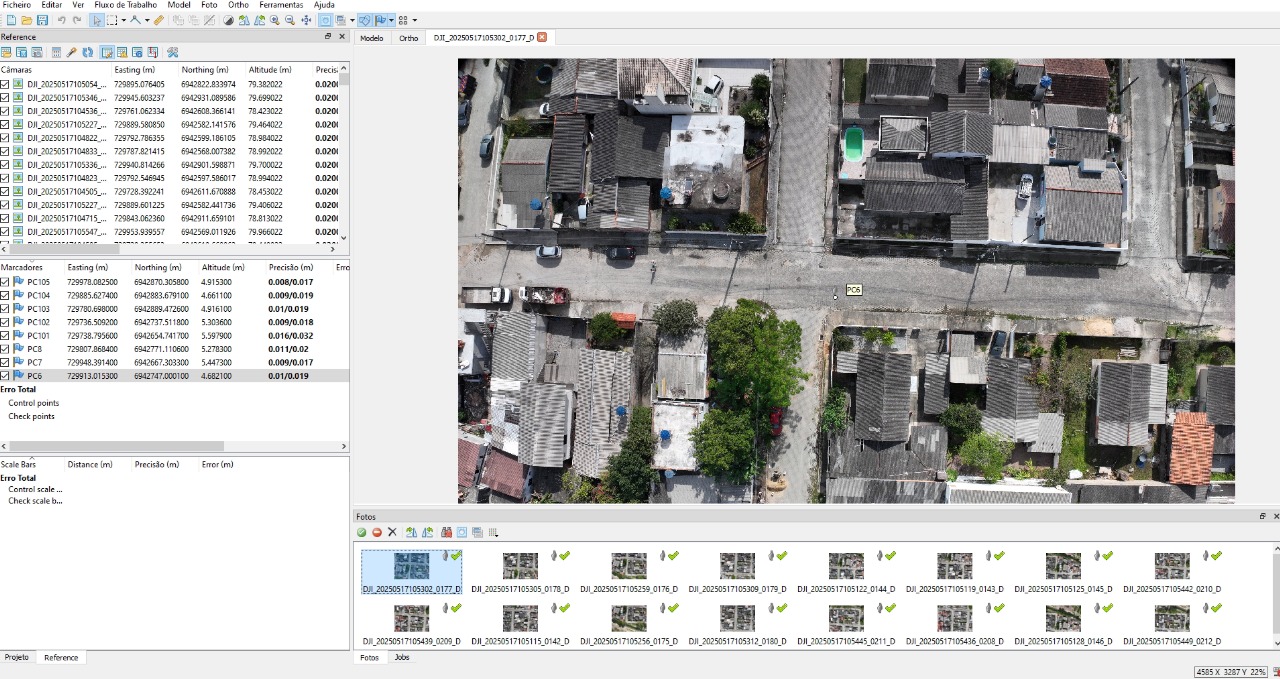Image resolution: width=1280 pixels, height=679 pixels.
Task: Click the Update transform refresh arrows icon
Action: pos(87,52)
